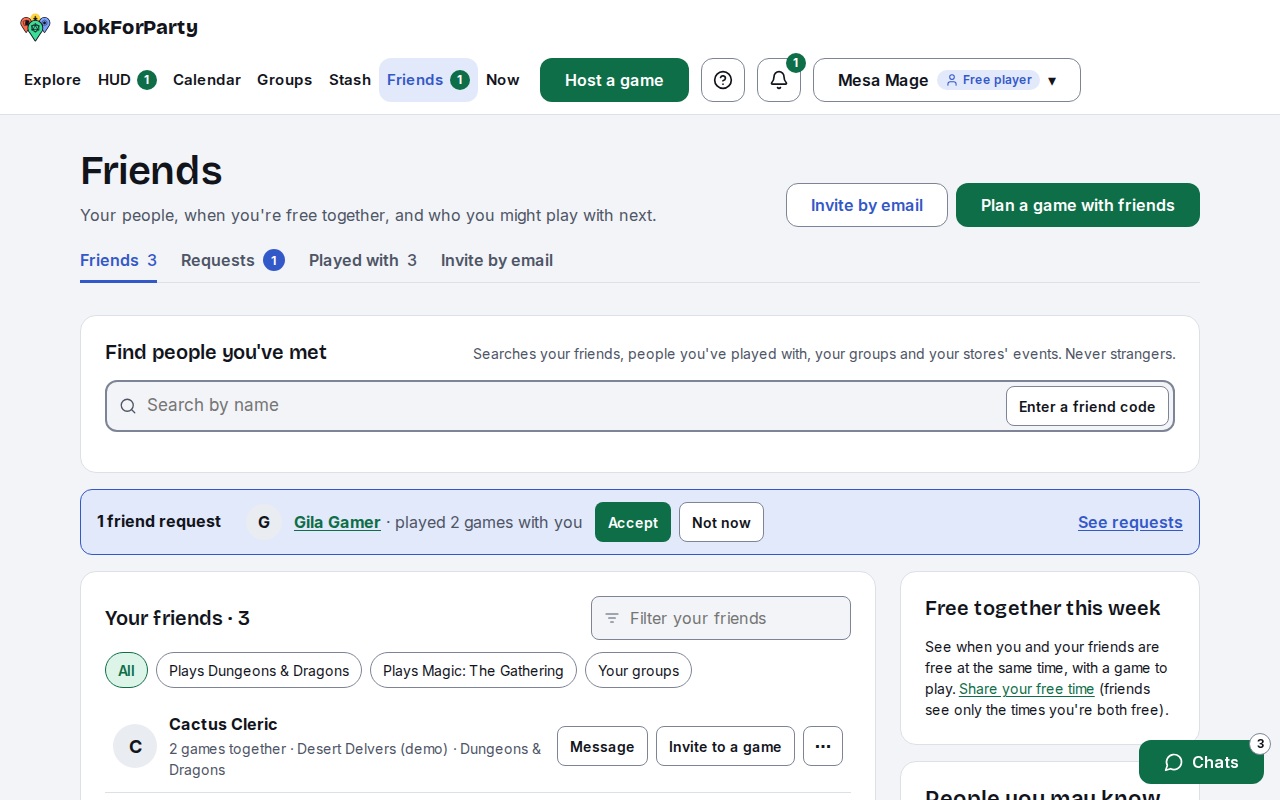Click the LookForParty logo icon
This screenshot has height=800, width=1280.
35,27
